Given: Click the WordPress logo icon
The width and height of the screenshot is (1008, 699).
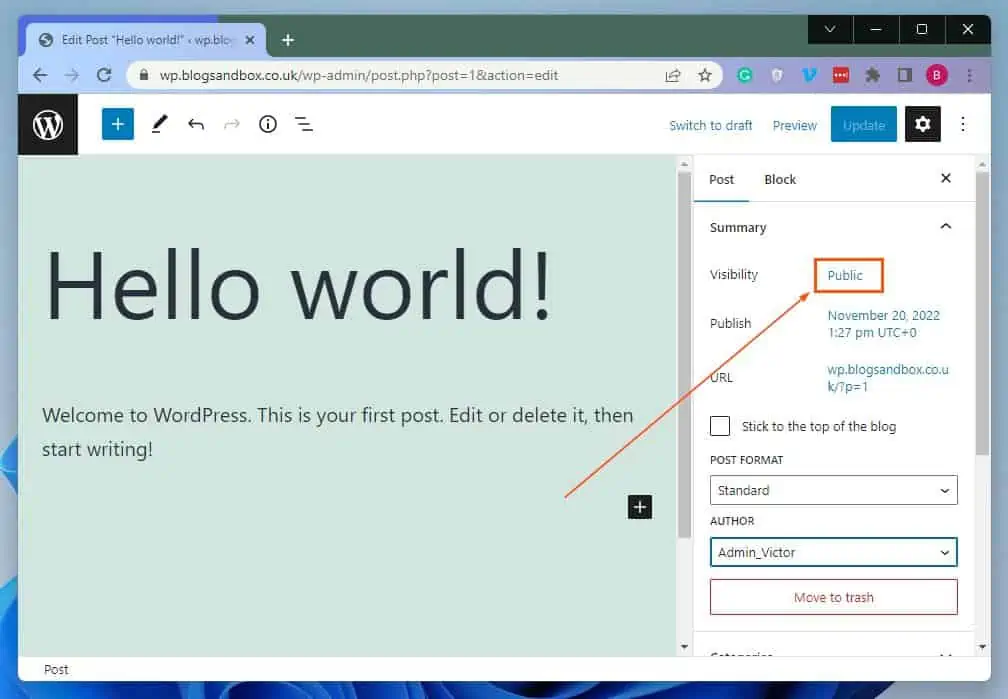Looking at the screenshot, I should tap(48, 125).
